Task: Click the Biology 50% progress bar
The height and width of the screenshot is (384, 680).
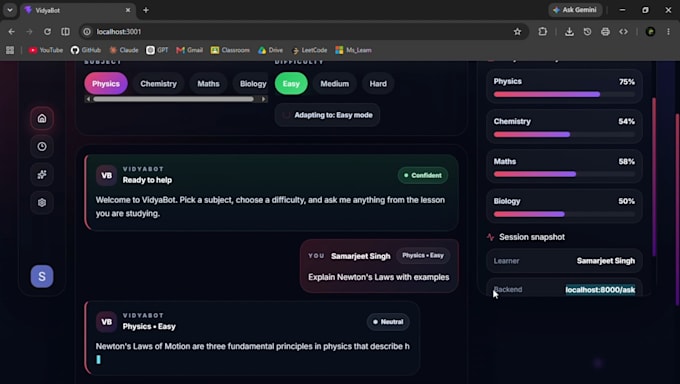Action: point(564,214)
